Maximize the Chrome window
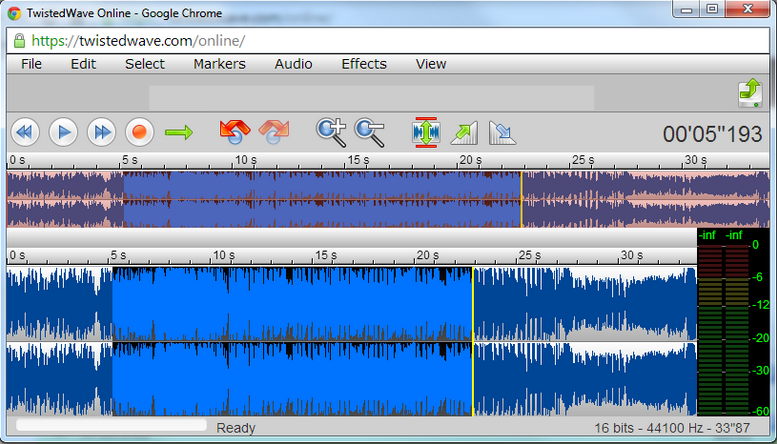 point(712,9)
